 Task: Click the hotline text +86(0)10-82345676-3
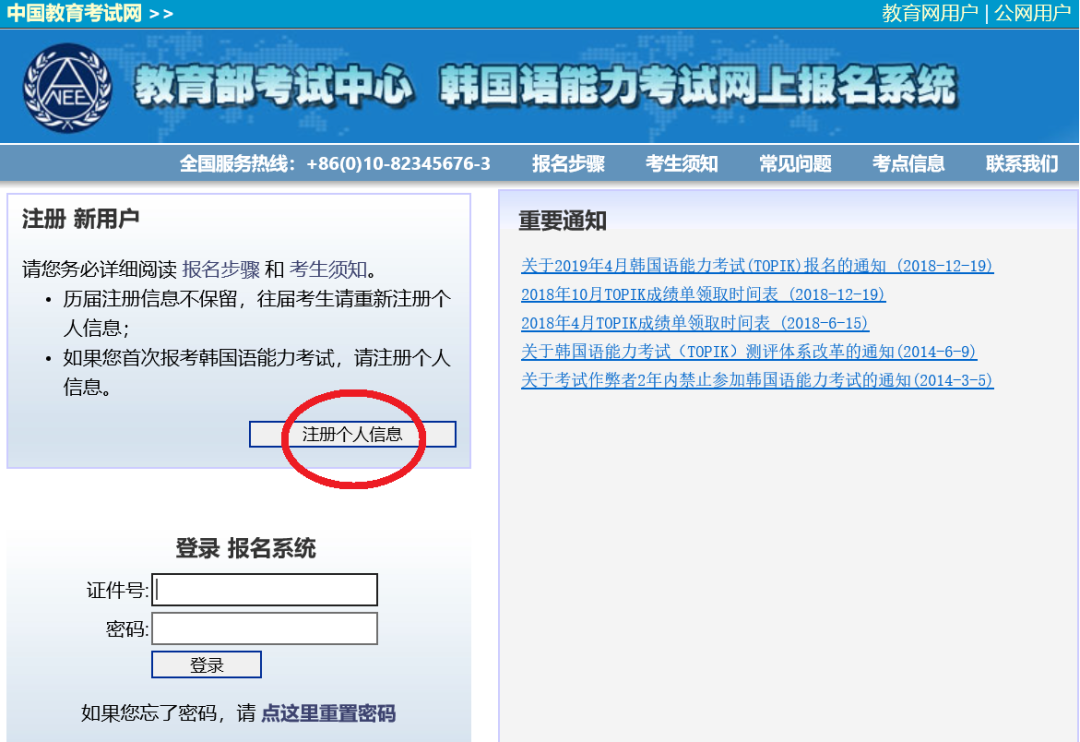point(398,164)
